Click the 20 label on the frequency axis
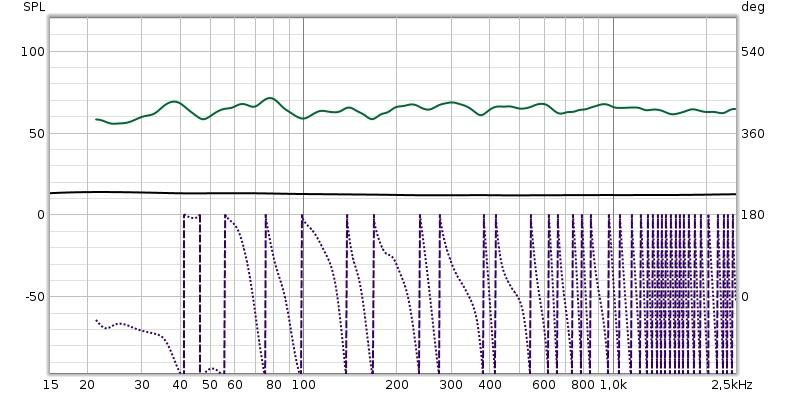Viewport: 800px width, 397px height. [87, 385]
